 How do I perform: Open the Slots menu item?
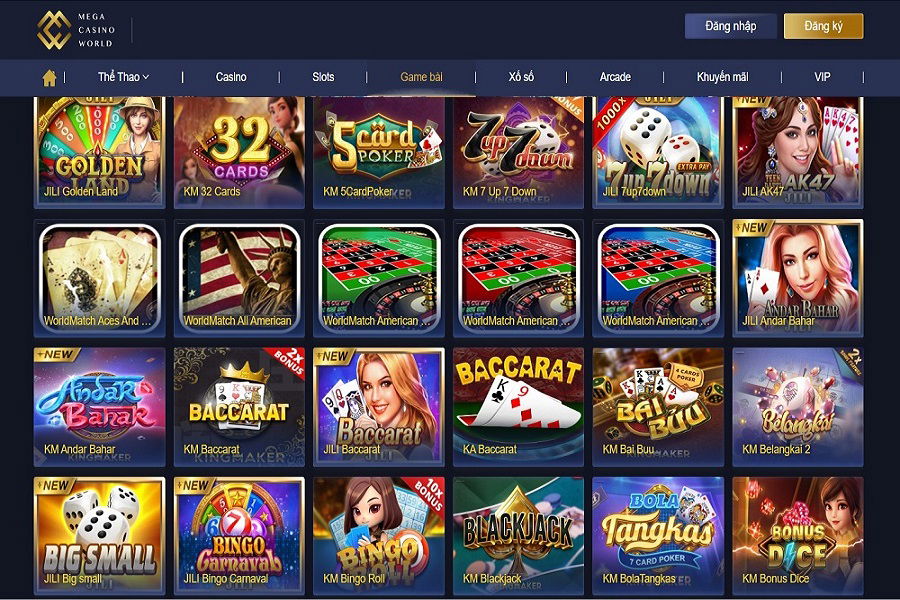point(323,77)
